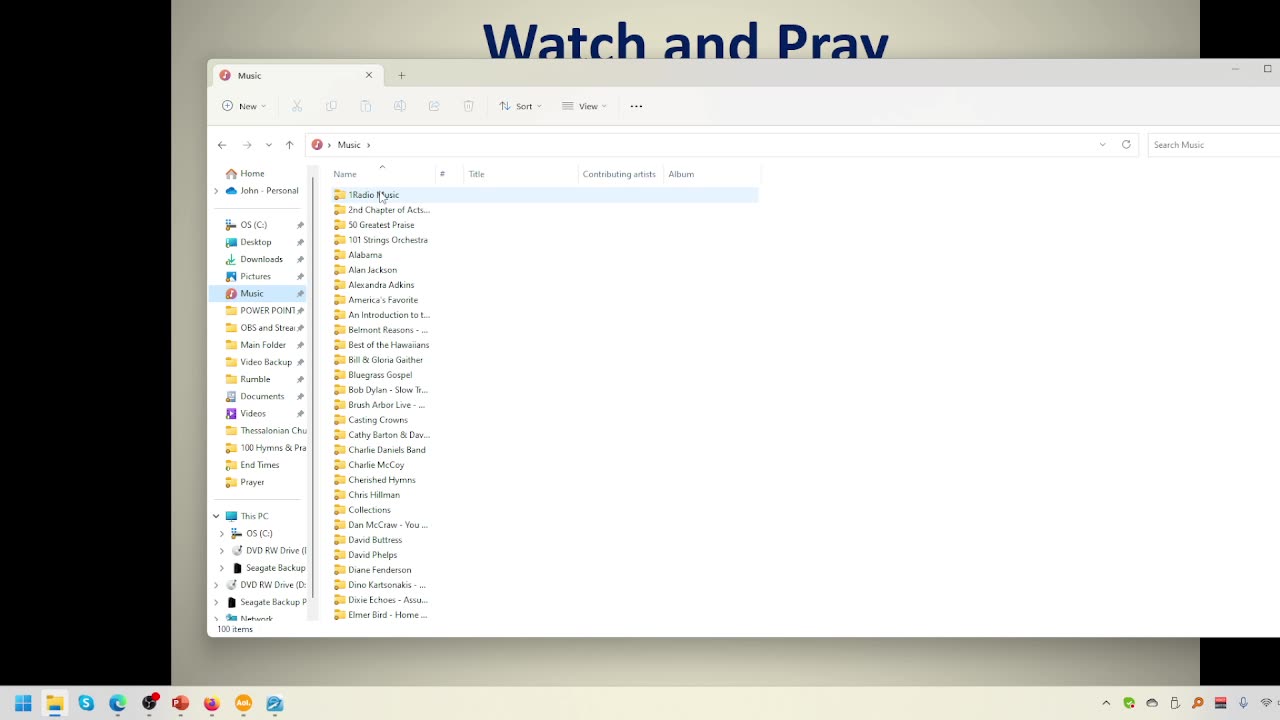
Task: Navigate up one folder level
Action: coord(290,145)
